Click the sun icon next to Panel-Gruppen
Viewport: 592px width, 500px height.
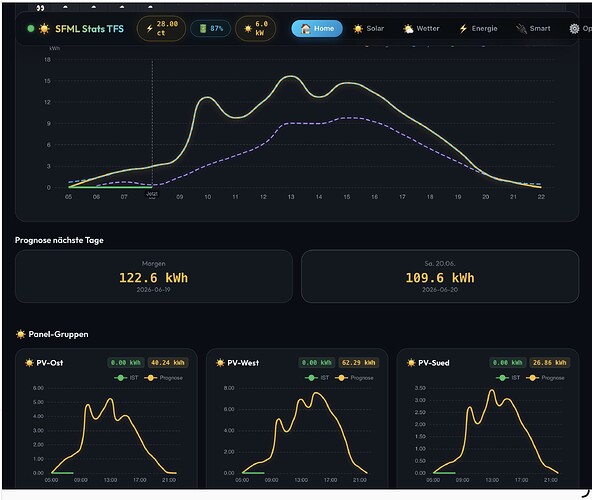pos(21,334)
